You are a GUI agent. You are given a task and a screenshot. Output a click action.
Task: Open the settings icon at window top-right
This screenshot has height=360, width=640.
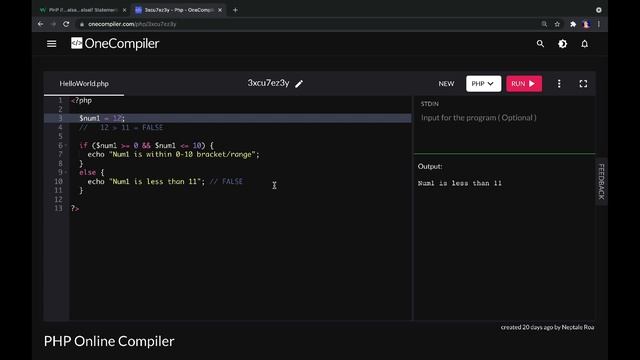599,10
